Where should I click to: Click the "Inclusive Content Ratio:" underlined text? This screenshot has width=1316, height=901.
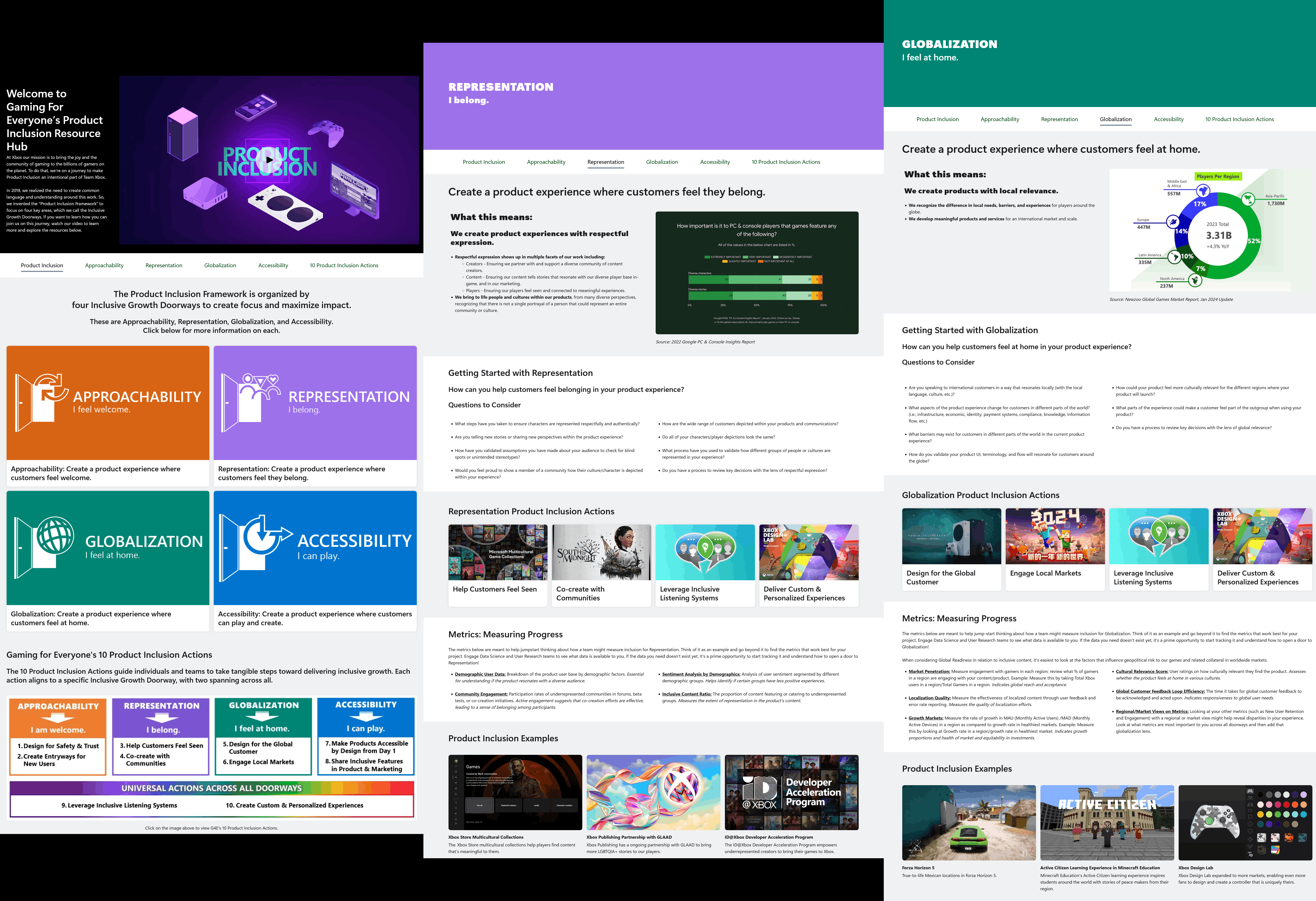687,694
